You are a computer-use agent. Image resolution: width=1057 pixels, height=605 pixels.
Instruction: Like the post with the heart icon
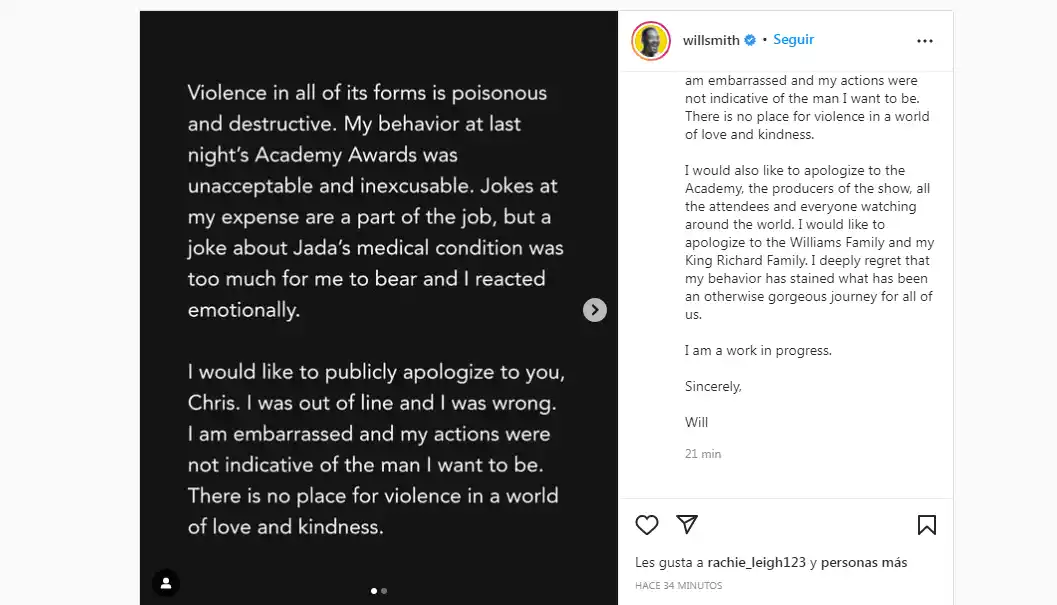(x=646, y=524)
